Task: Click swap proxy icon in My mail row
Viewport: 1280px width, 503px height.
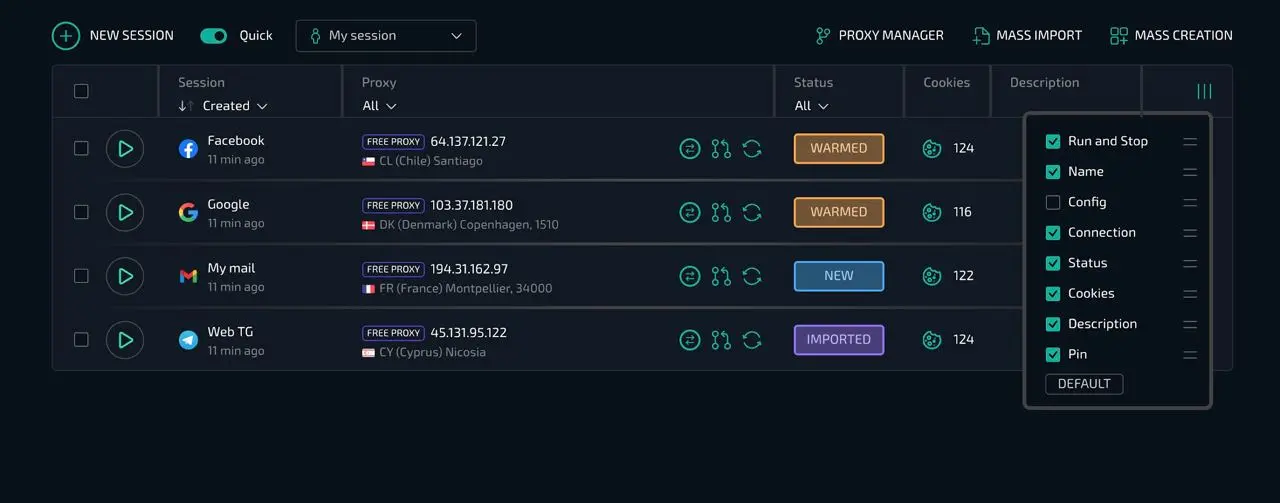Action: click(690, 276)
